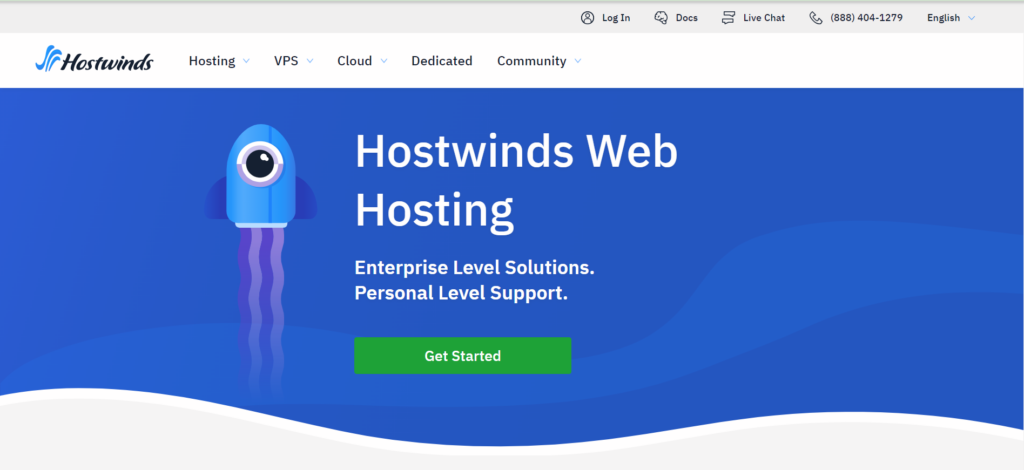Open the Hosting navigation item
The image size is (1024, 470).
pyautogui.click(x=211, y=61)
